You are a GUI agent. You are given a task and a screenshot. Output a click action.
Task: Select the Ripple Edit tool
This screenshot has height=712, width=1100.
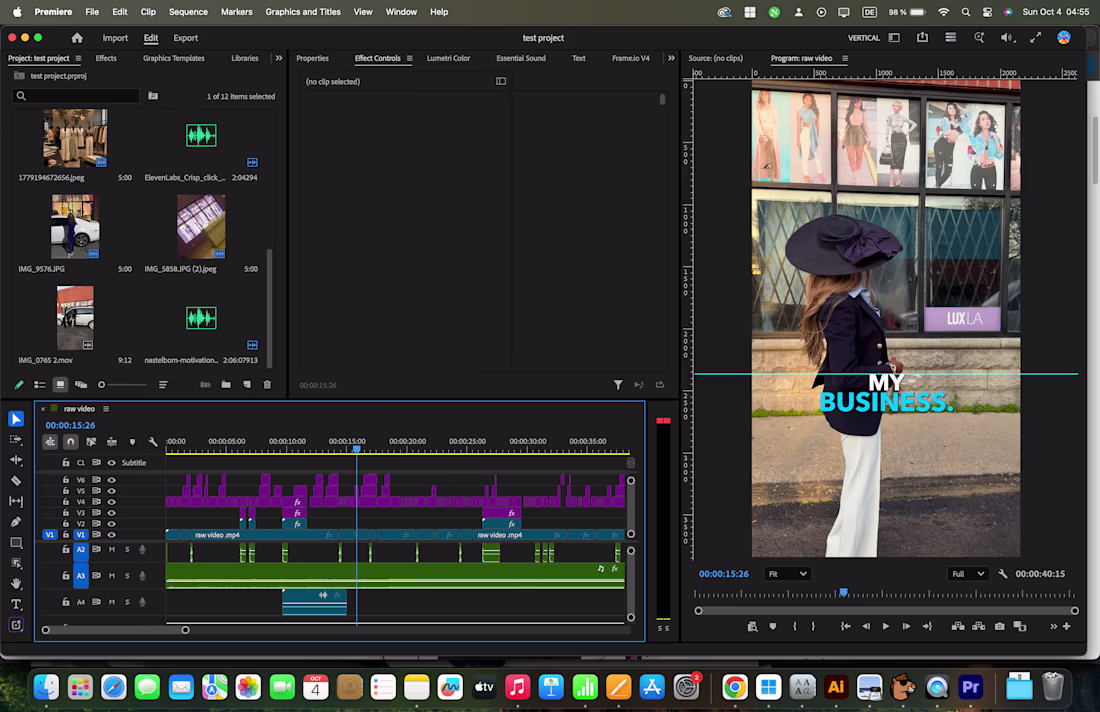click(x=15, y=460)
